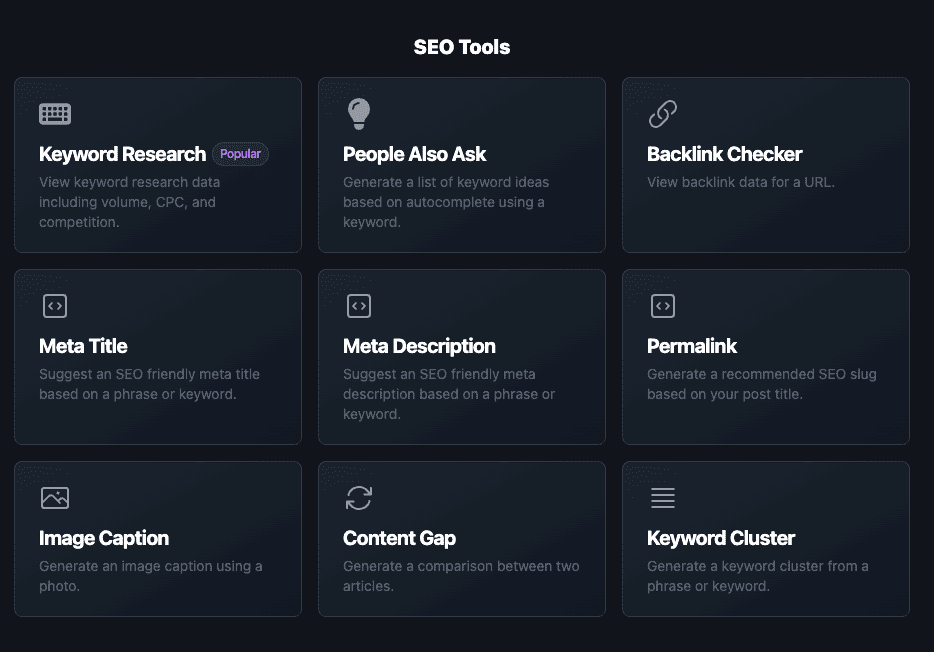
Task: Select the list icon on Keyword Cluster
Action: pyautogui.click(x=663, y=497)
